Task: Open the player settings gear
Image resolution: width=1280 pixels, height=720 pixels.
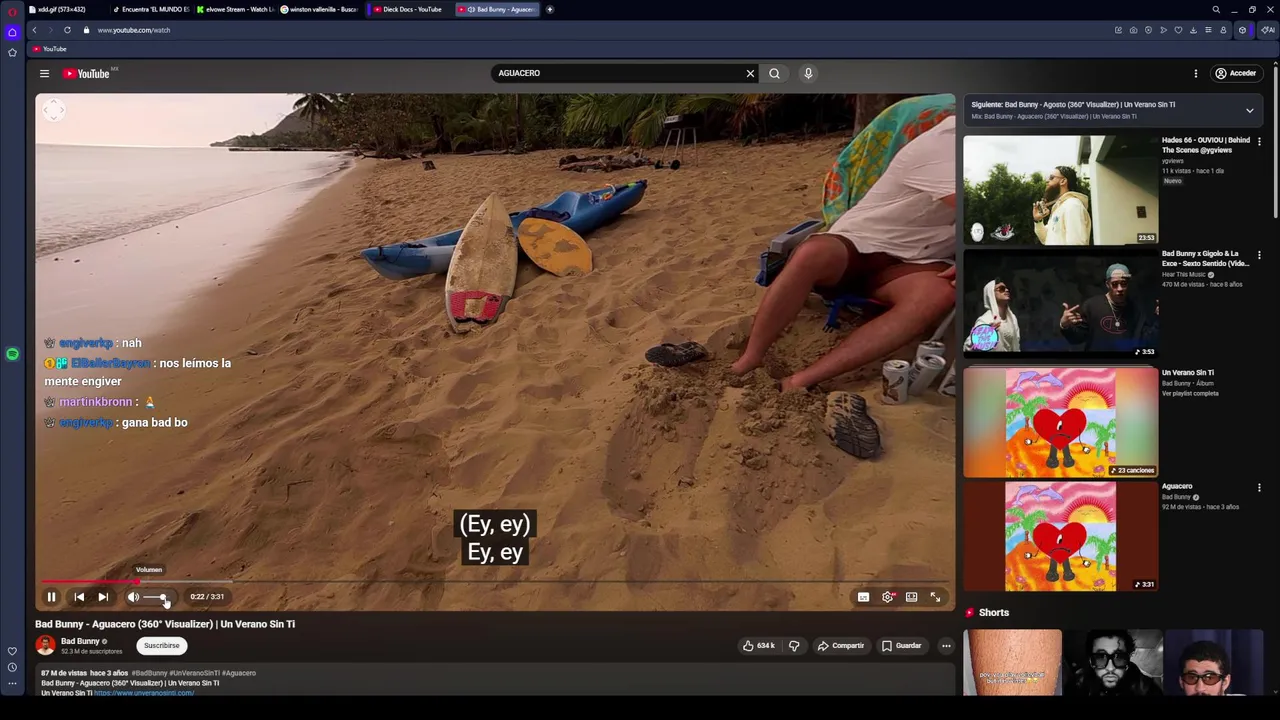Action: coord(887,597)
